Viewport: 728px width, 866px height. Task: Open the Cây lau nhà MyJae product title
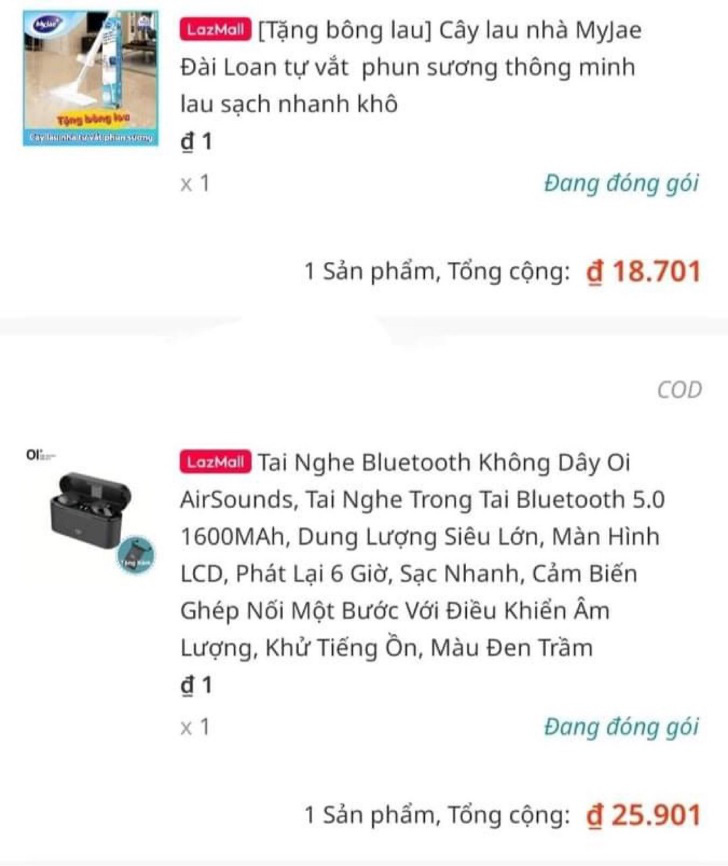pyautogui.click(x=411, y=67)
